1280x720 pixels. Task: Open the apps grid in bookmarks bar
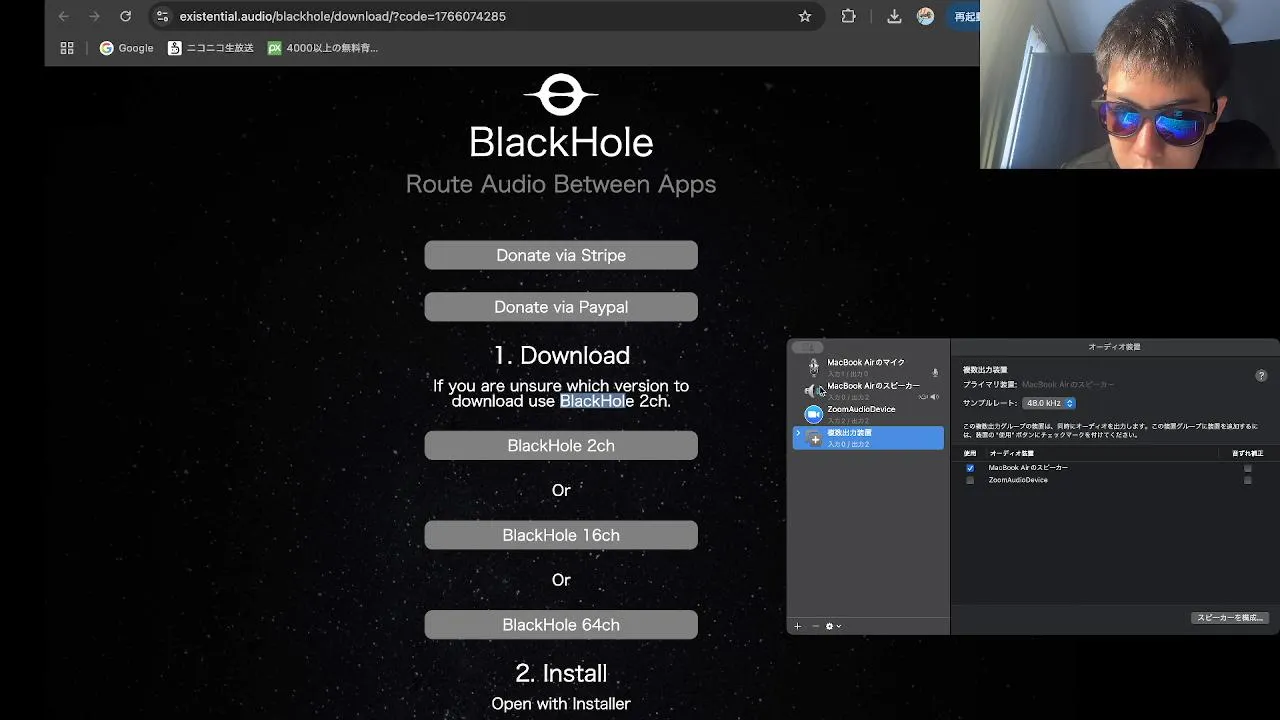tap(67, 47)
